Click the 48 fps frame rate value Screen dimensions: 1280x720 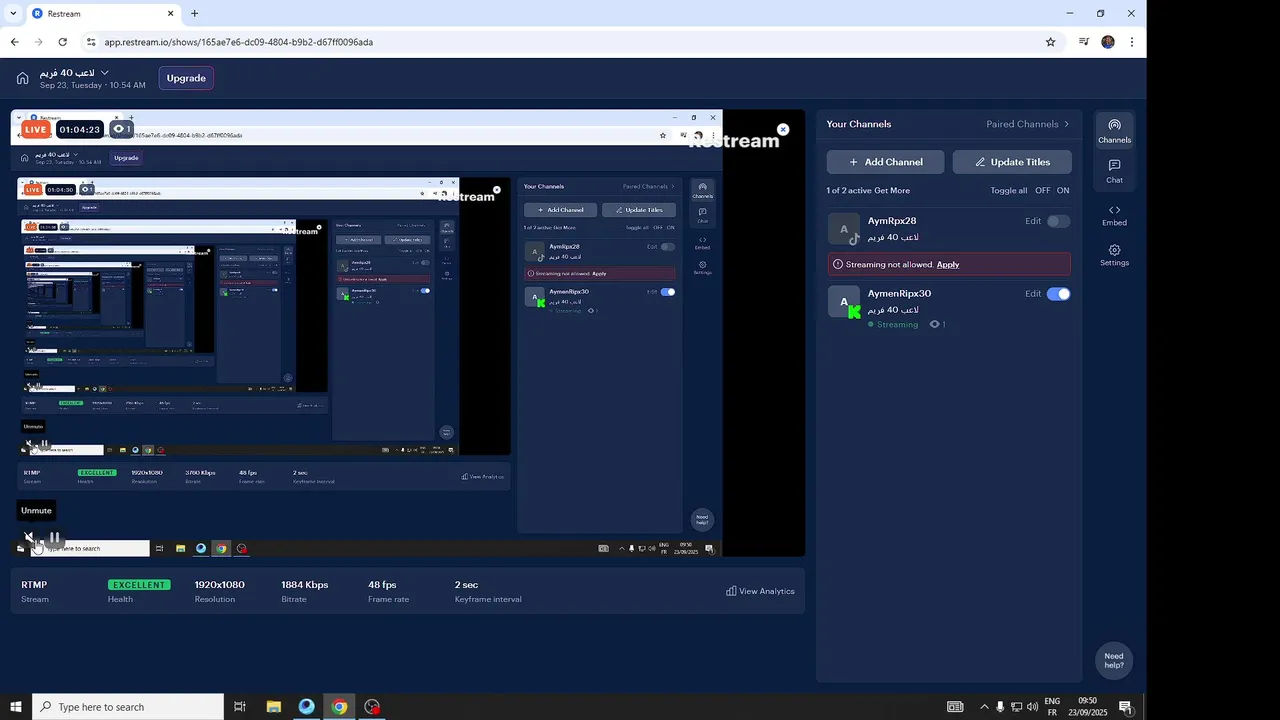click(382, 585)
